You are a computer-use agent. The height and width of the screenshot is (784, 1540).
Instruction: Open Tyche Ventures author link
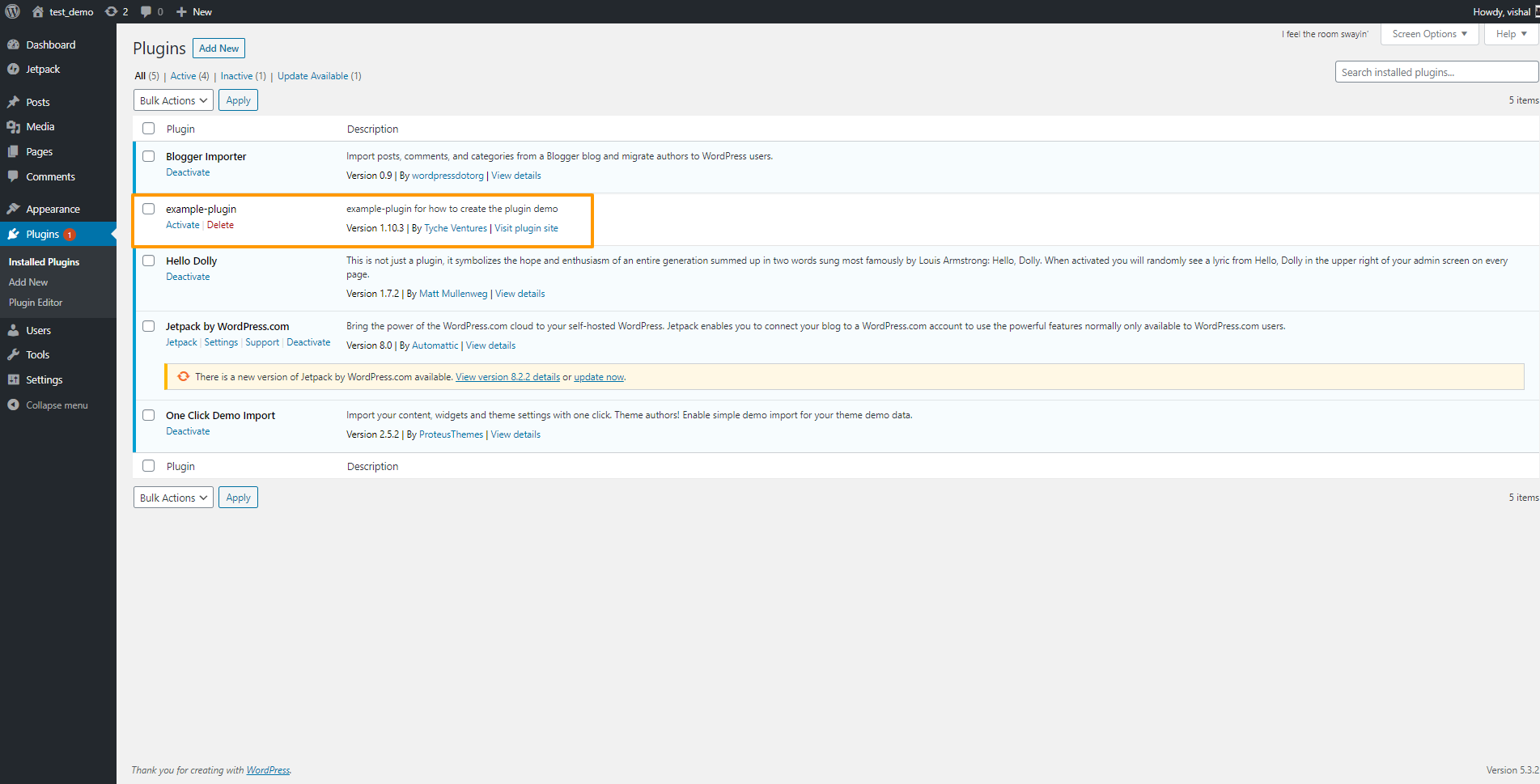click(456, 228)
